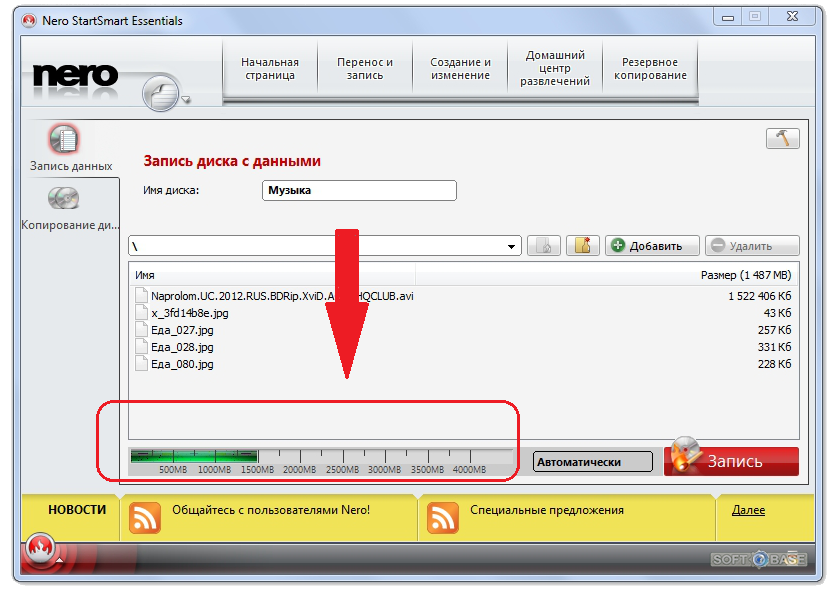This screenshot has height=591, width=839.
Task: Close the Nero StartSmart window
Action: tap(793, 17)
